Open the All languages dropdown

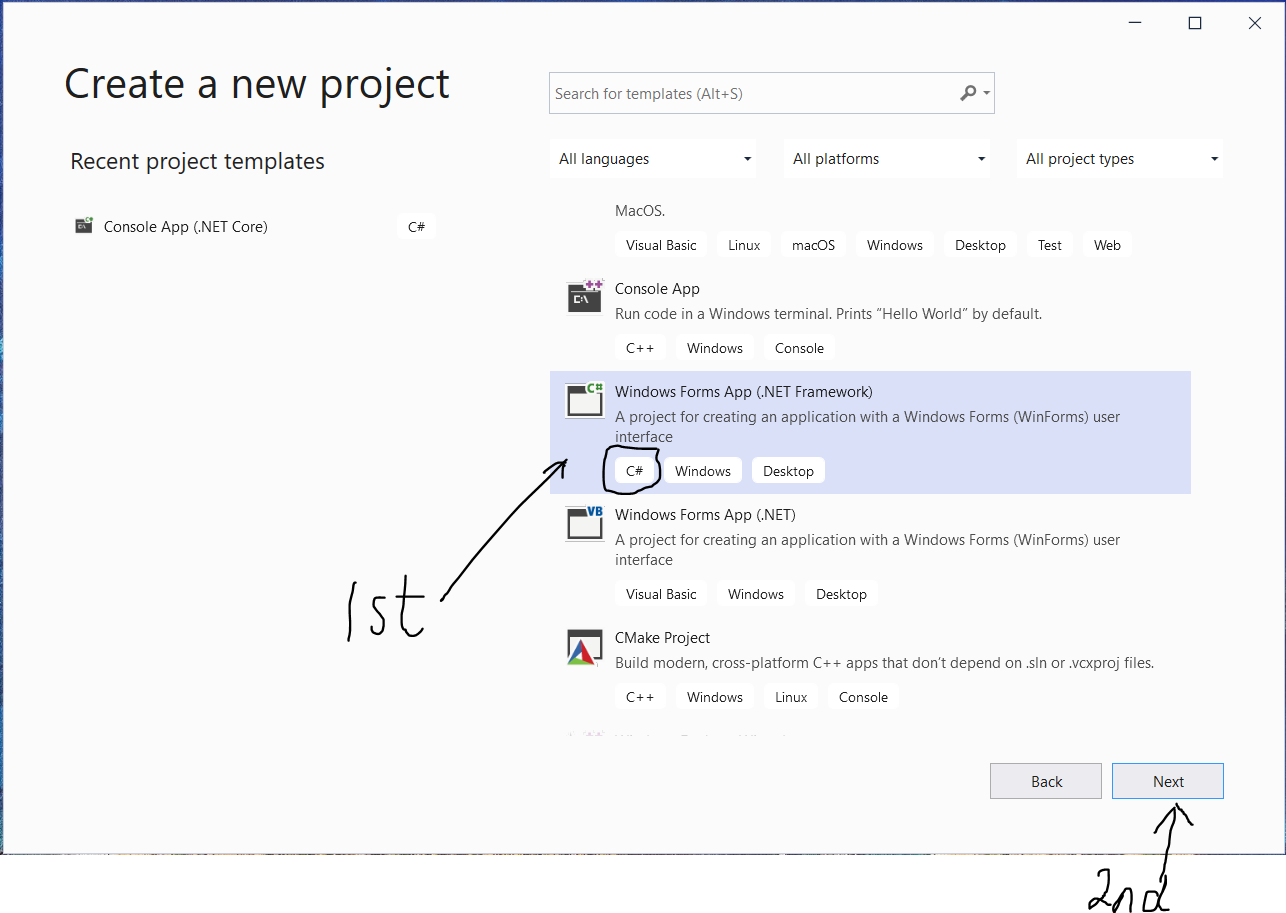coord(653,159)
